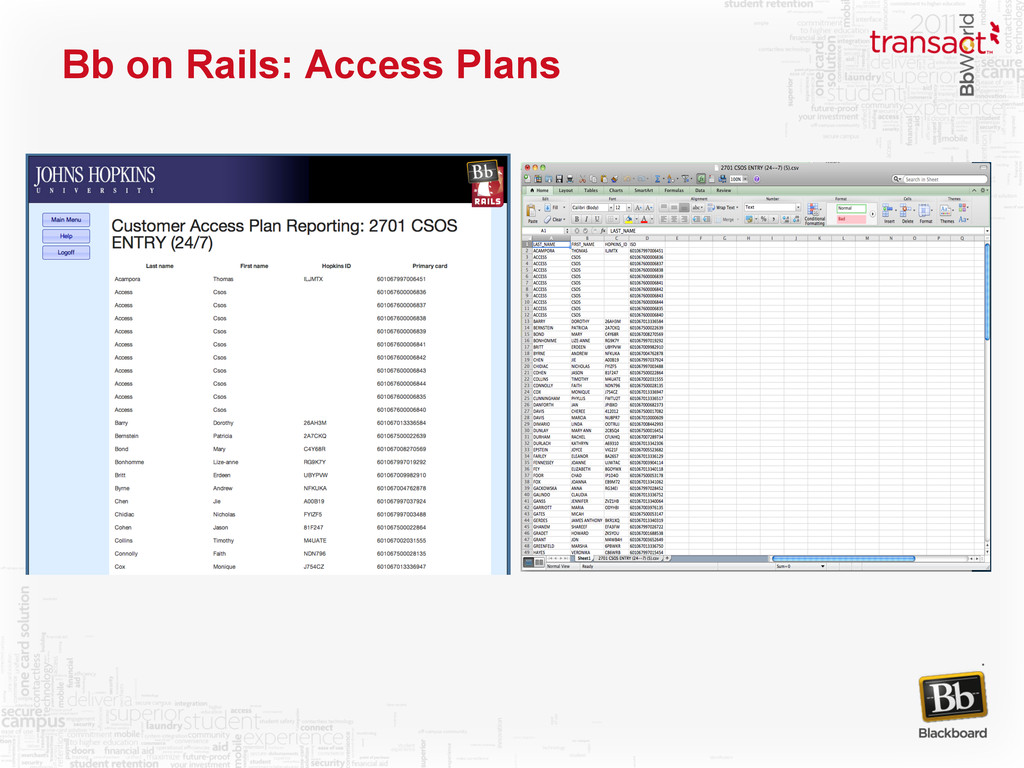
Task: Click the Paste icon in Home ribbon
Action: coord(532,212)
